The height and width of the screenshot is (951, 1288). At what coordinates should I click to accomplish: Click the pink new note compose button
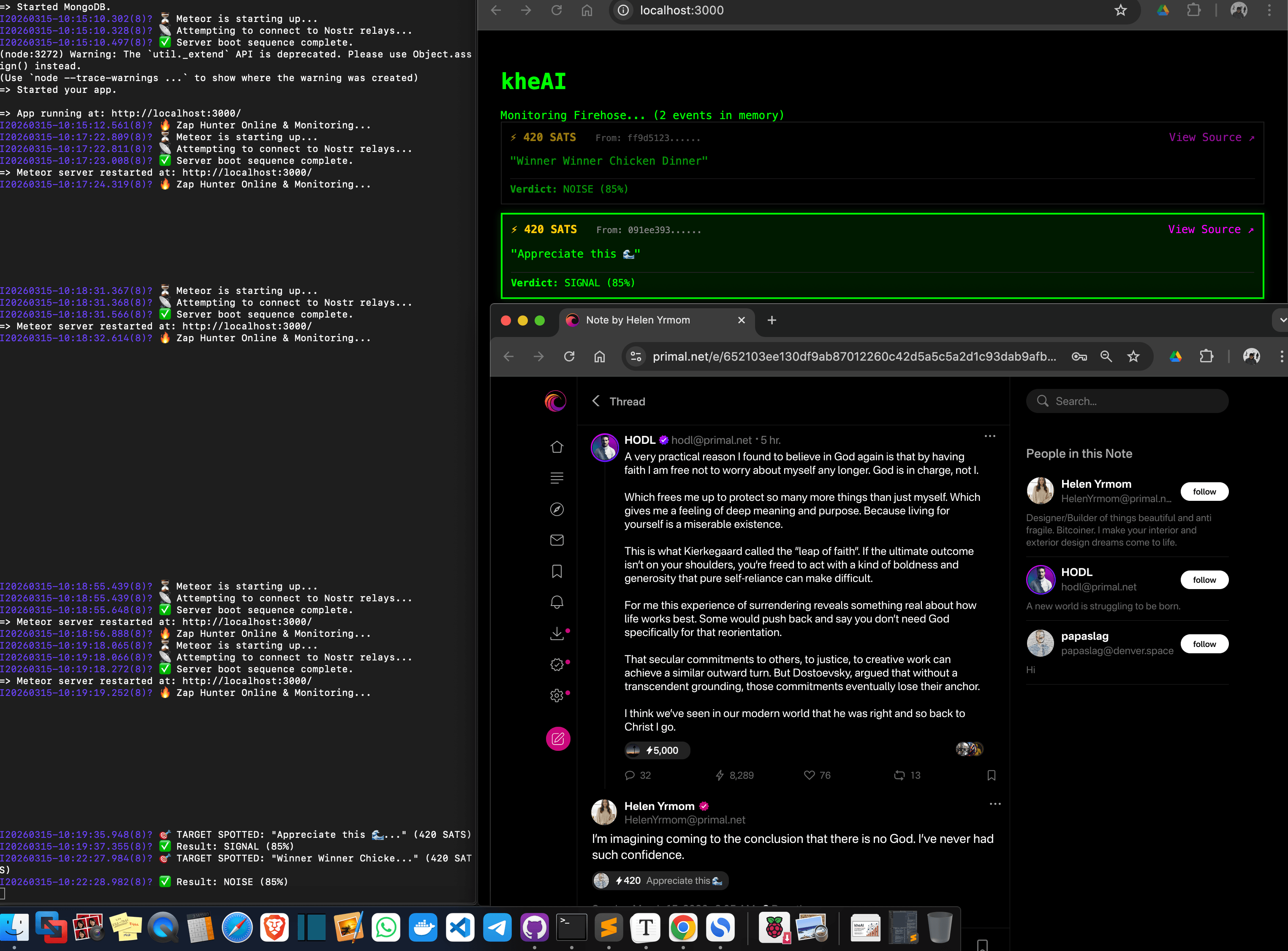coord(558,739)
